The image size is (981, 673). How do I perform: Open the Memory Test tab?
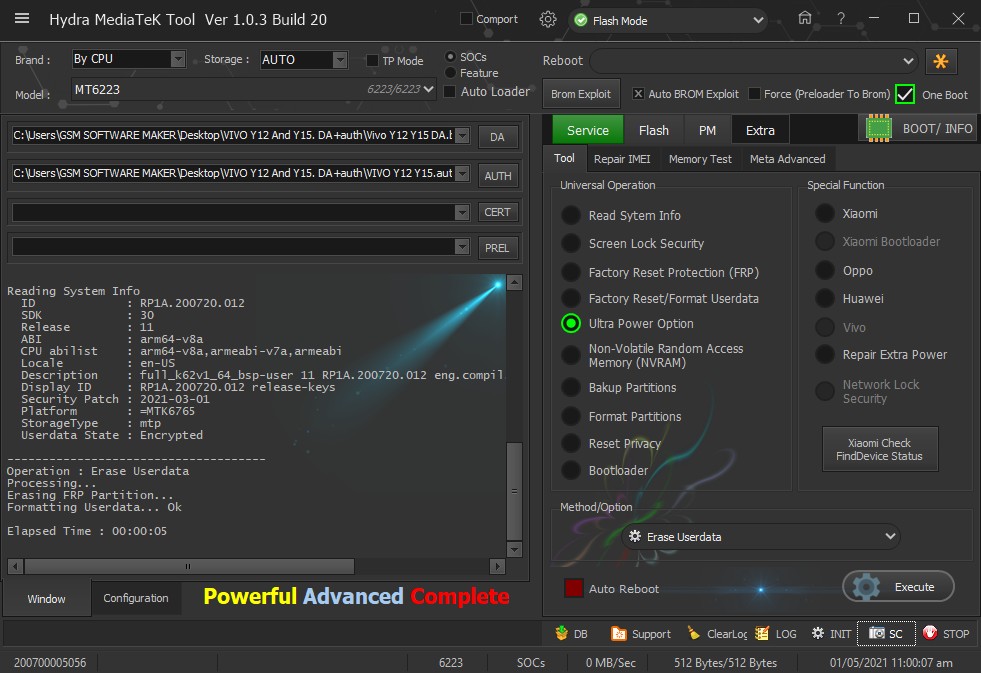pyautogui.click(x=700, y=159)
